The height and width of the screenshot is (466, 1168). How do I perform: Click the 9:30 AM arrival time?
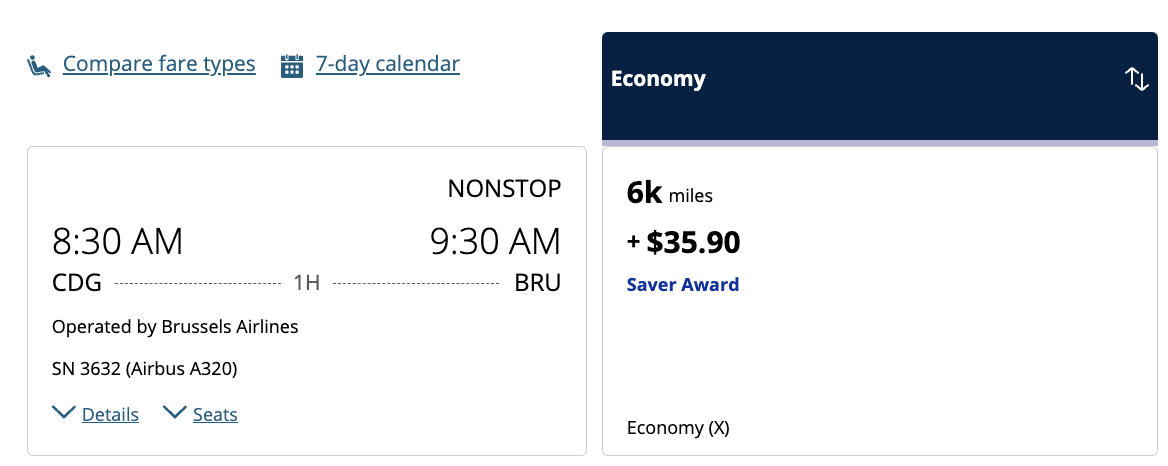pos(495,242)
